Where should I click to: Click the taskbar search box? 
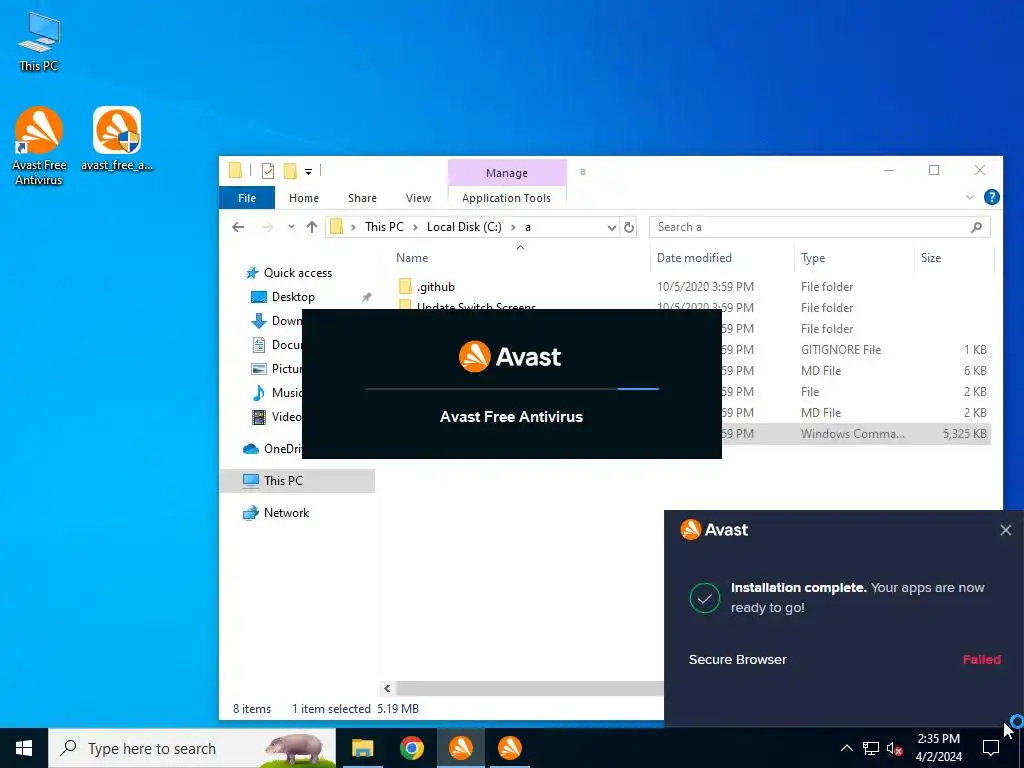coord(192,748)
